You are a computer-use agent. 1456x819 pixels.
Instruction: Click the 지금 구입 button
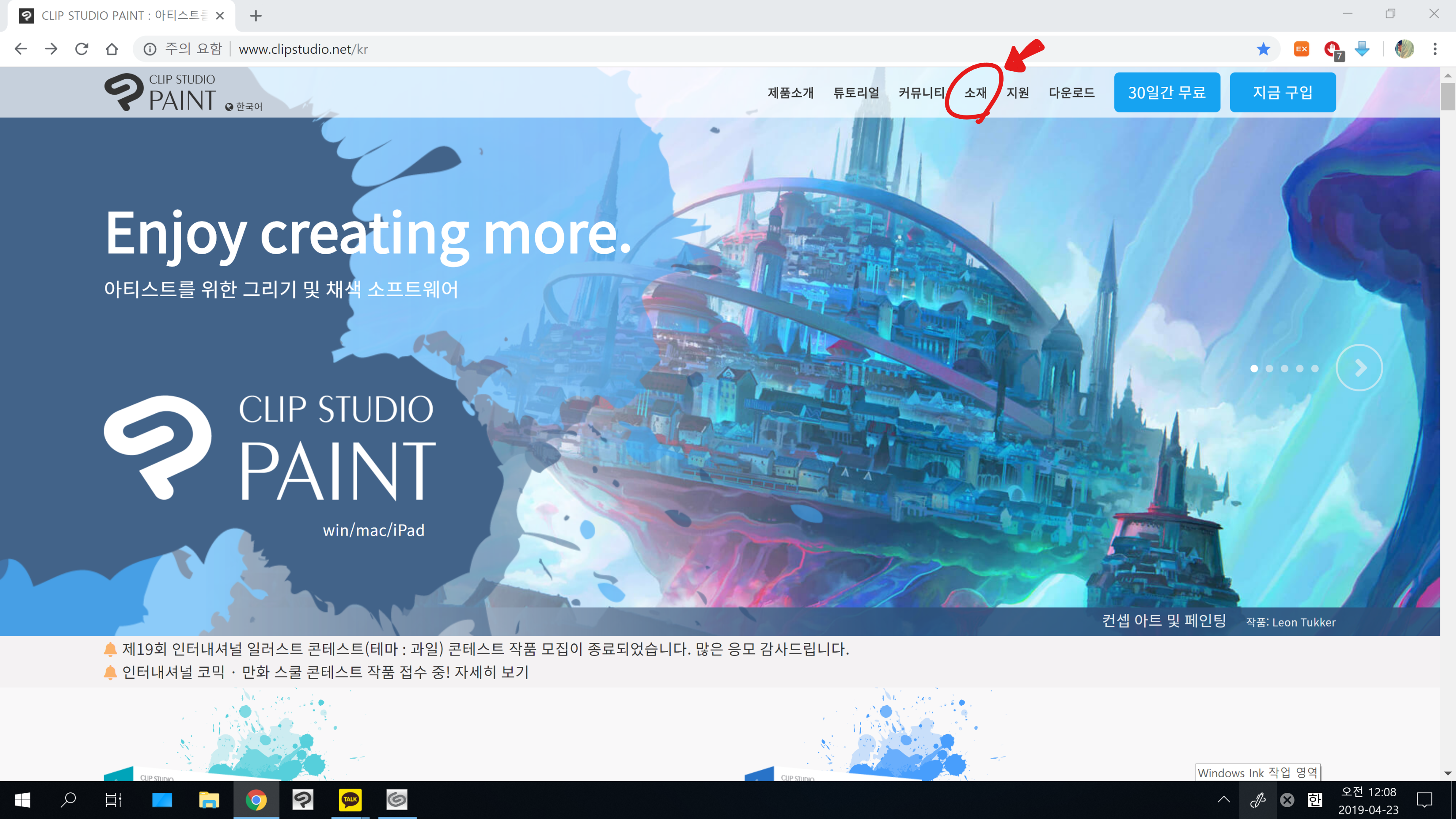(x=1282, y=92)
